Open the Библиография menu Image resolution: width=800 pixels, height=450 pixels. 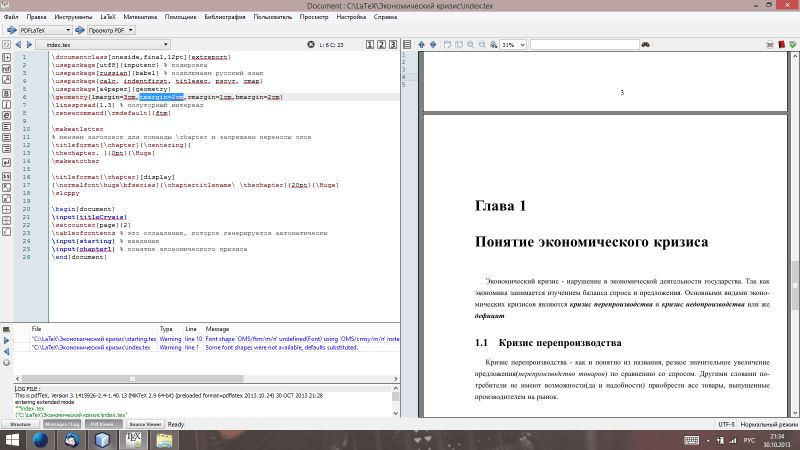click(x=225, y=17)
